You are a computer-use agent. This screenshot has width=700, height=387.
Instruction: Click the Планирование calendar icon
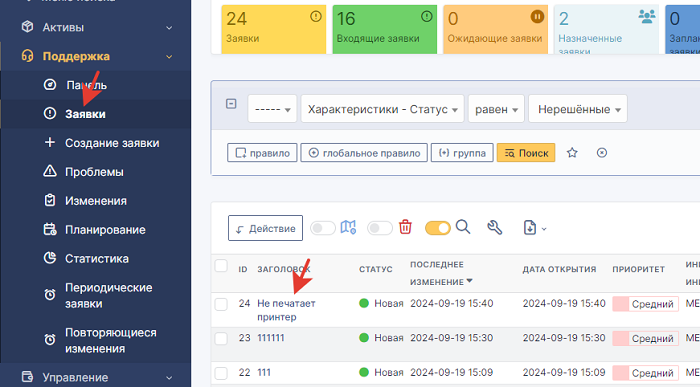[x=50, y=229]
